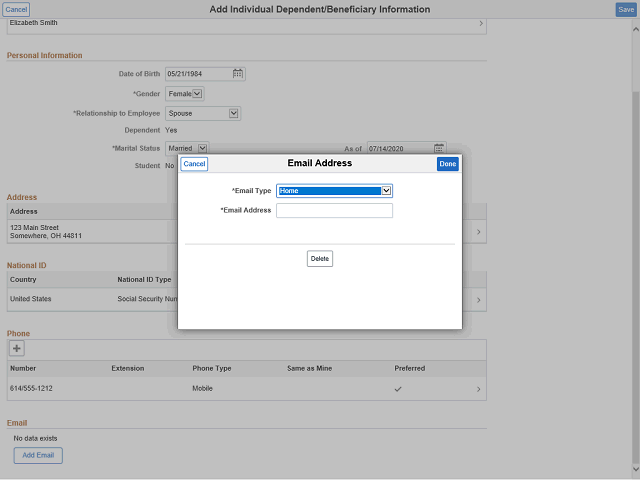640x480 pixels.
Task: Click the Phone Type column header
Action: (212, 369)
